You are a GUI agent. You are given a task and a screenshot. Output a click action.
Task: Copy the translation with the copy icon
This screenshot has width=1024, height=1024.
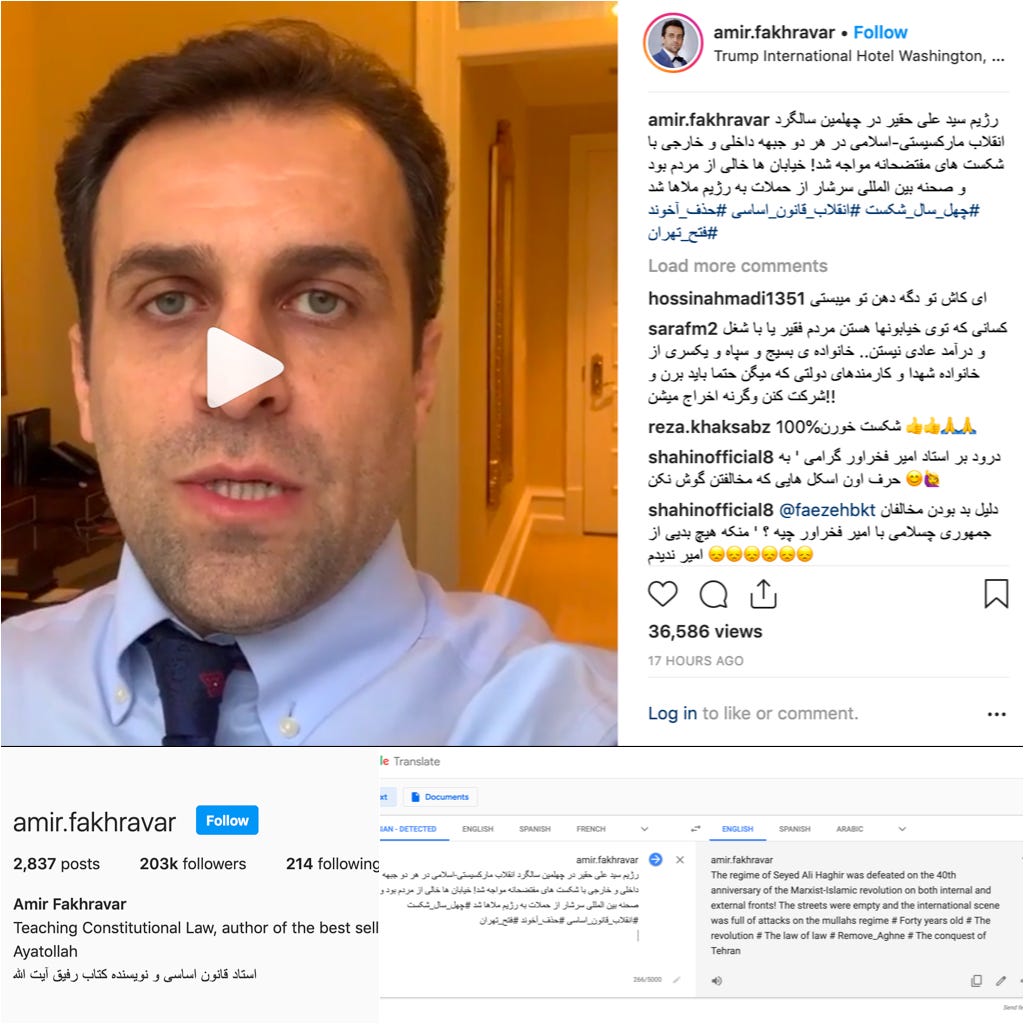(x=976, y=980)
